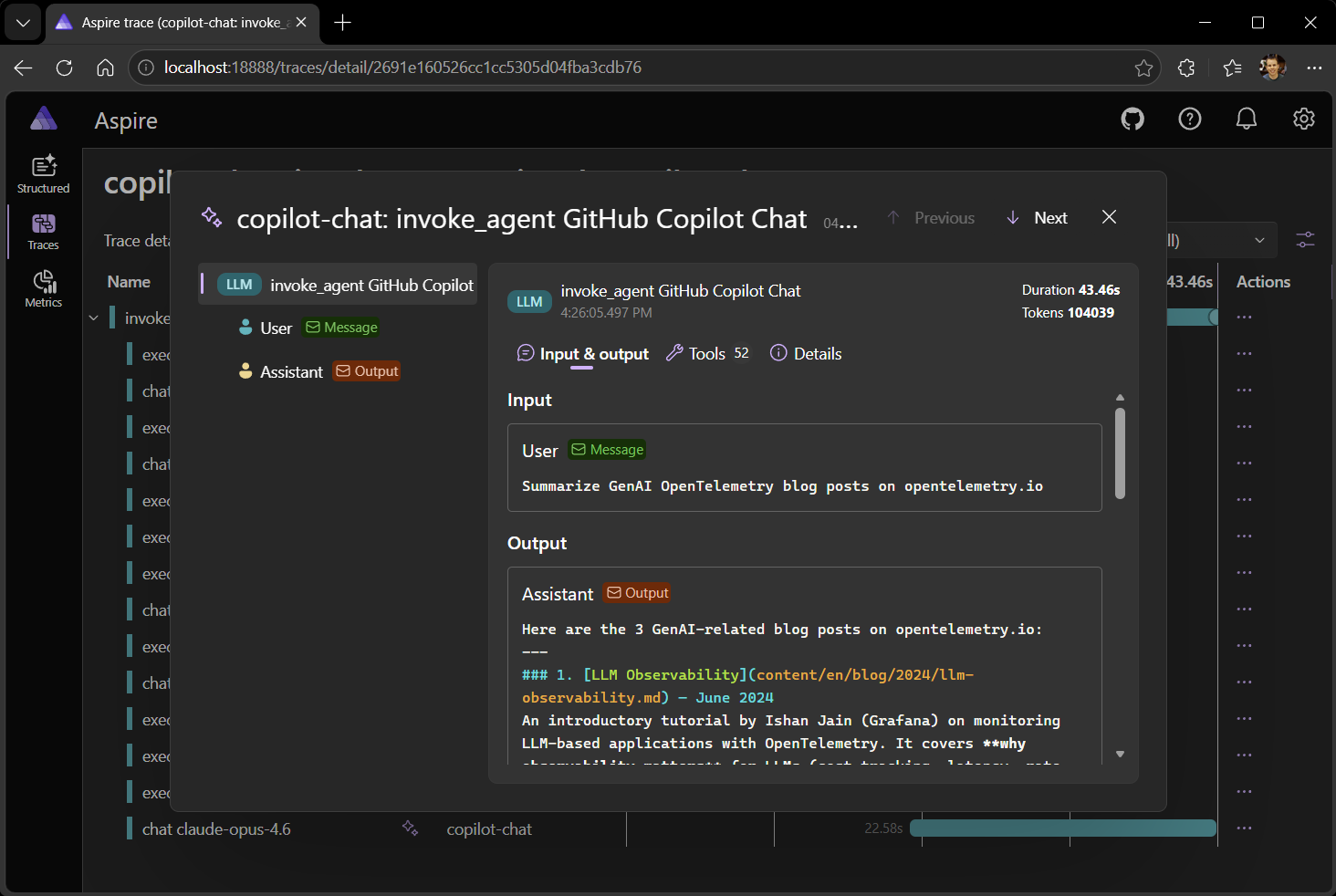The image size is (1336, 896).
Task: Switch to the Details tab
Action: pos(806,354)
